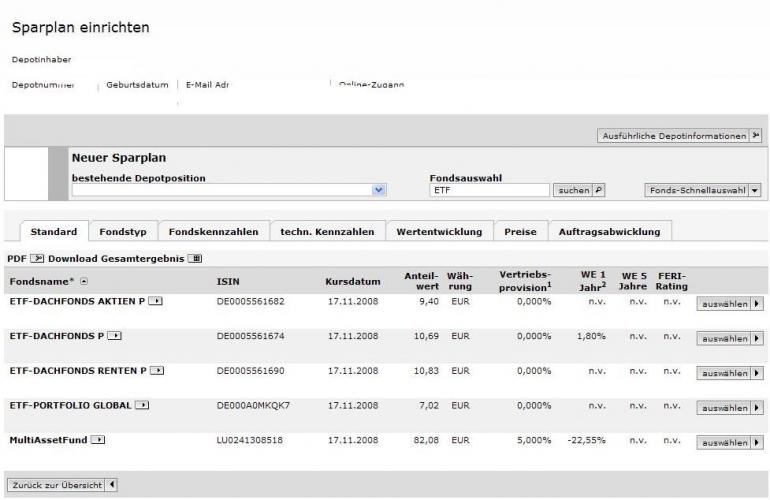Show the techn. Kennzahlen tab
The image size is (770, 500).
tap(326, 232)
